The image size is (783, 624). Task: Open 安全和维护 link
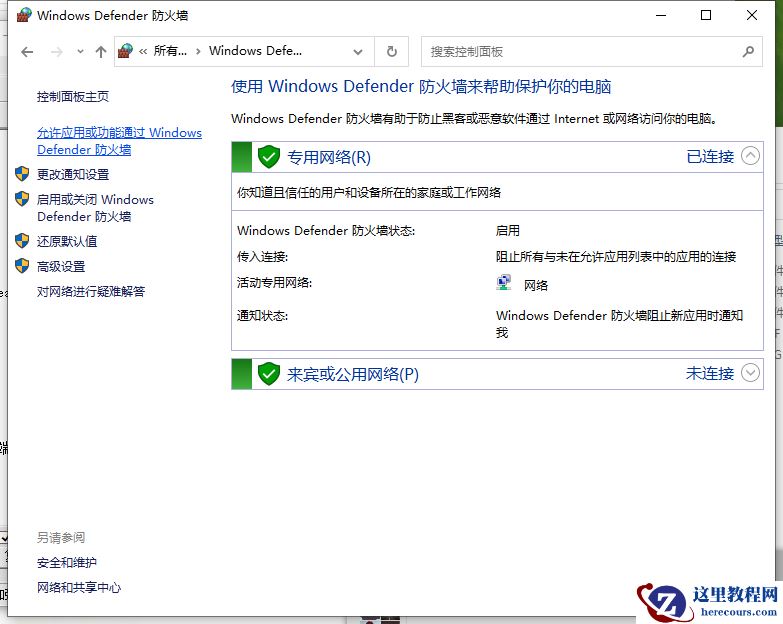(x=67, y=563)
